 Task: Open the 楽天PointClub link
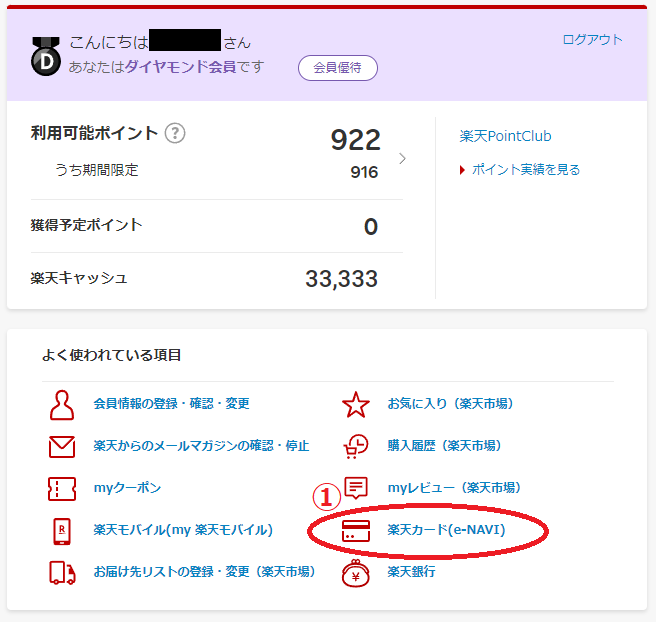505,136
